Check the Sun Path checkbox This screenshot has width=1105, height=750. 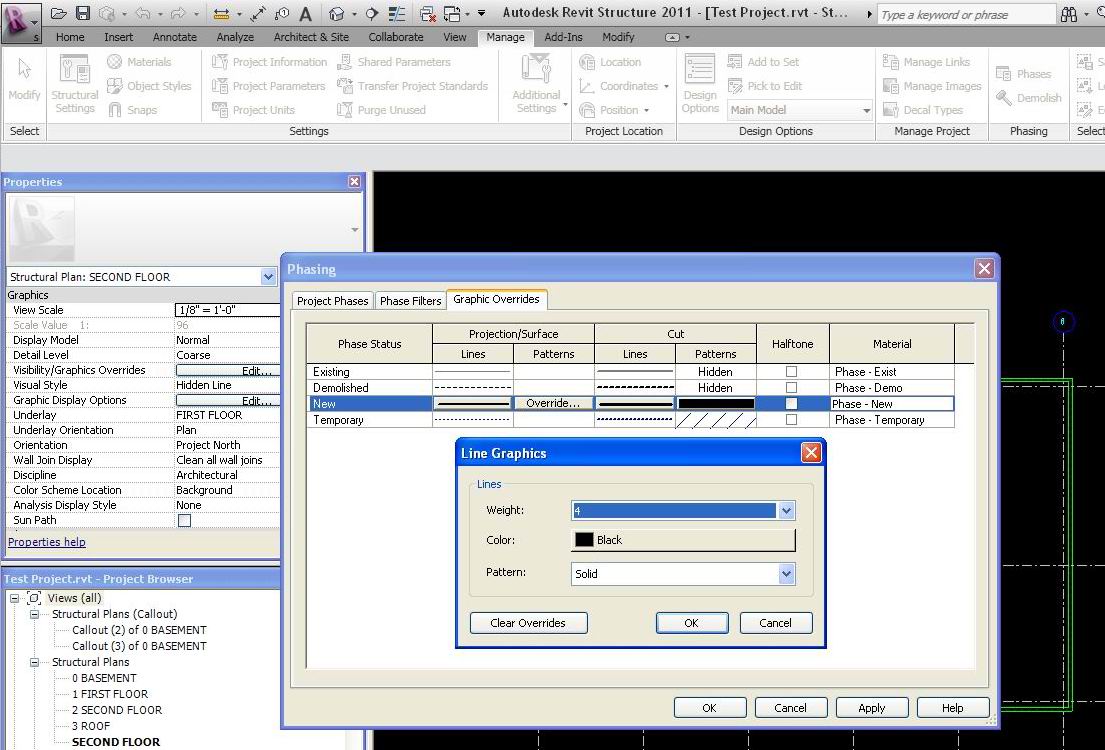pyautogui.click(x=184, y=521)
